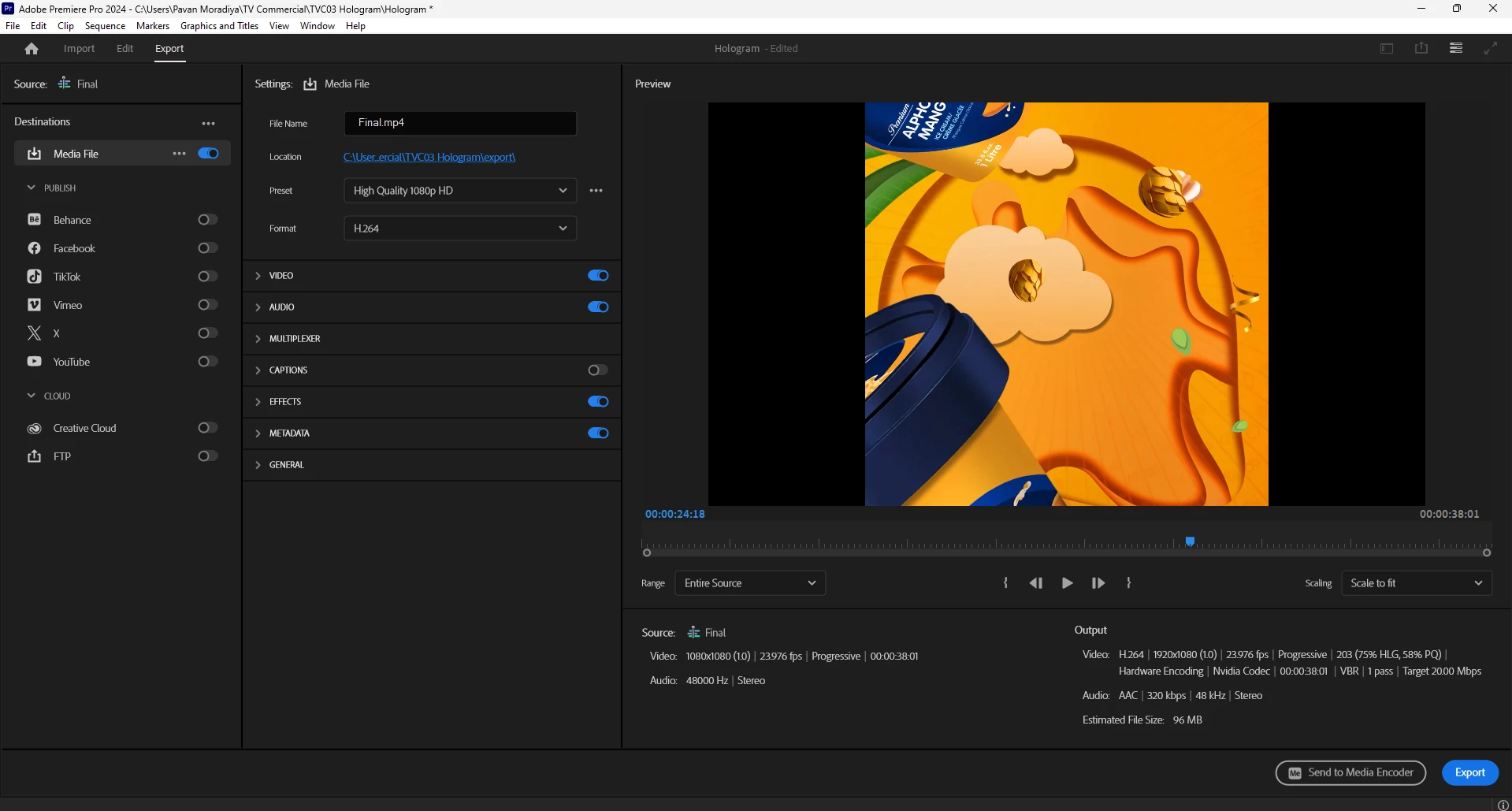Screen dimensions: 1512x811
Task: Open the Sequence menu
Action: [105, 26]
